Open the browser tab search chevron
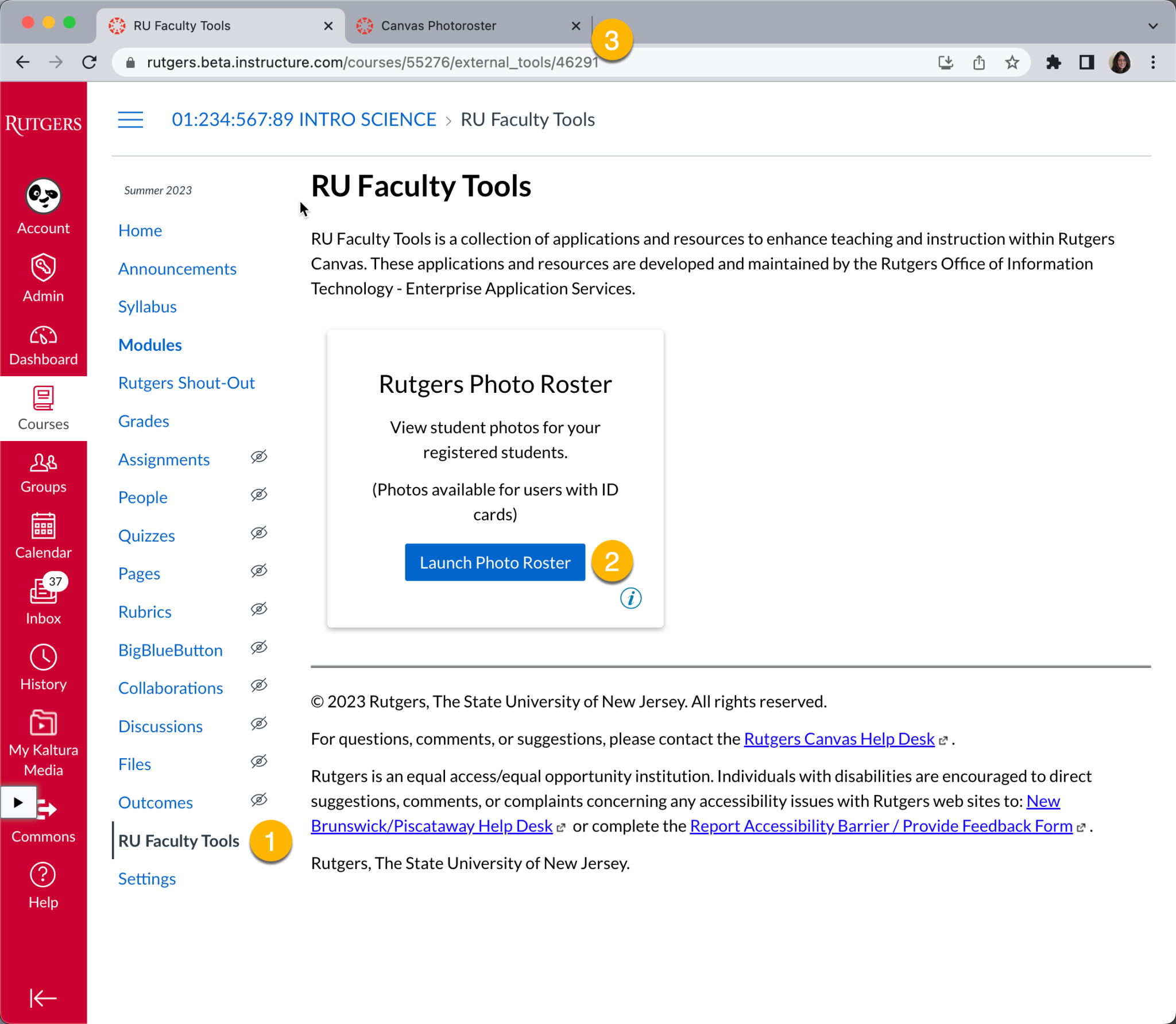Viewport: 1176px width, 1024px height. click(x=1152, y=25)
